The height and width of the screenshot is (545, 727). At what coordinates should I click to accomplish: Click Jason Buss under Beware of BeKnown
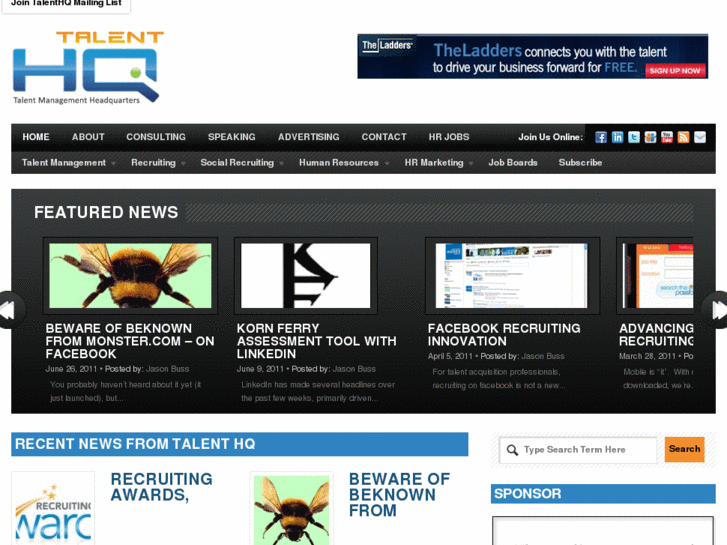coord(167,369)
